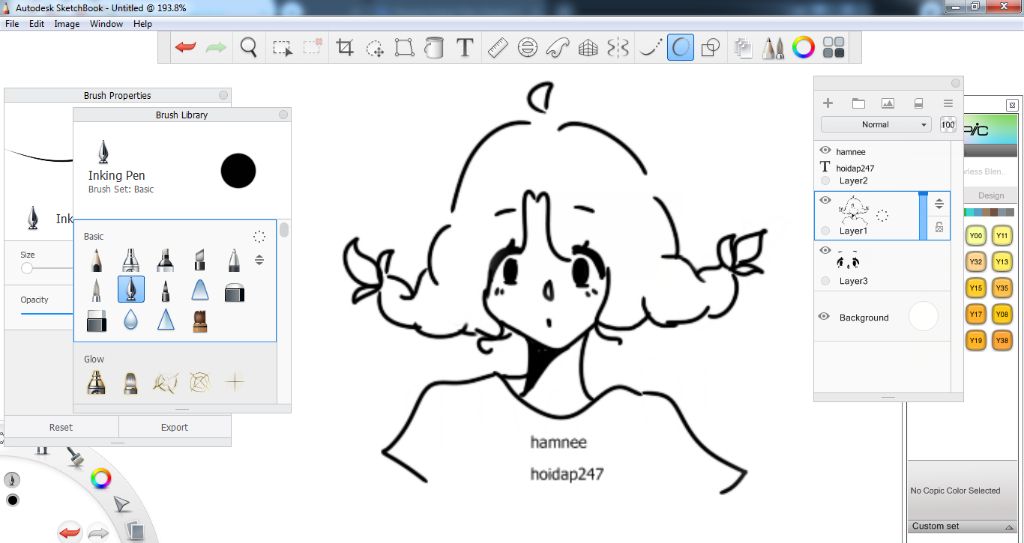Toggle the Layer3 circular marker
The height and width of the screenshot is (543, 1024).
[x=825, y=281]
